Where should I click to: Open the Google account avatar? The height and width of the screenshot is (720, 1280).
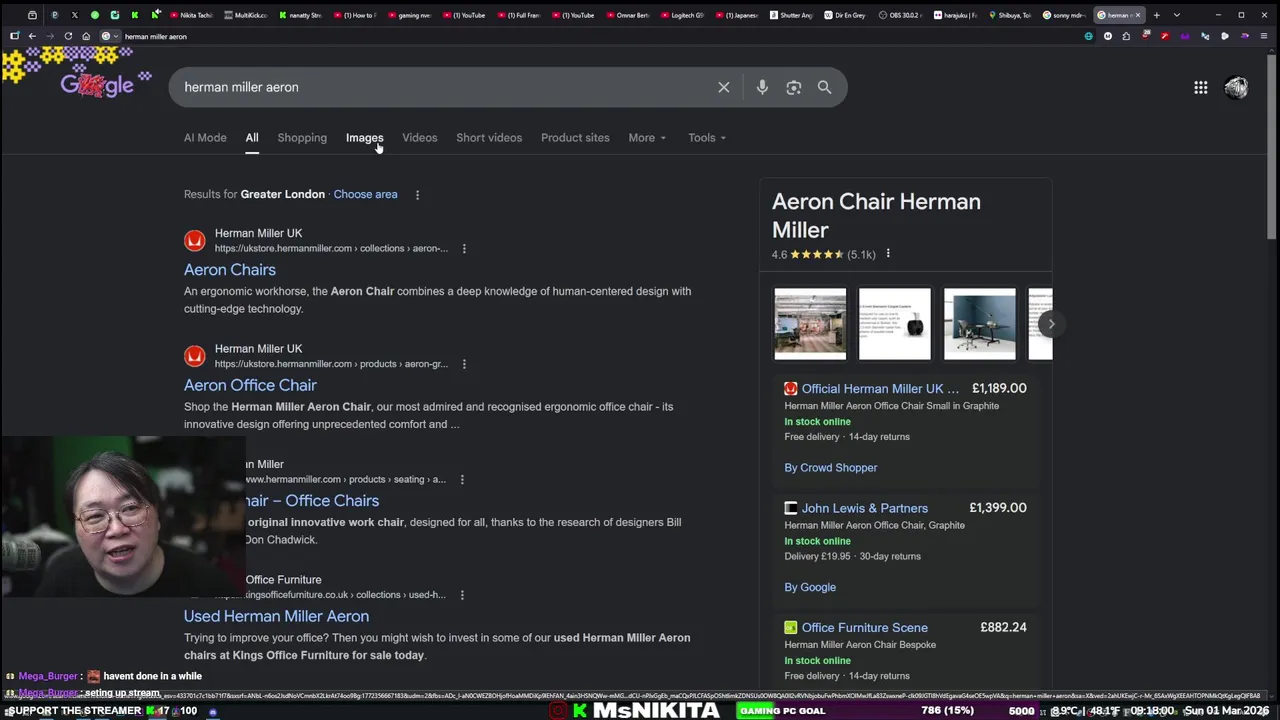point(1237,88)
